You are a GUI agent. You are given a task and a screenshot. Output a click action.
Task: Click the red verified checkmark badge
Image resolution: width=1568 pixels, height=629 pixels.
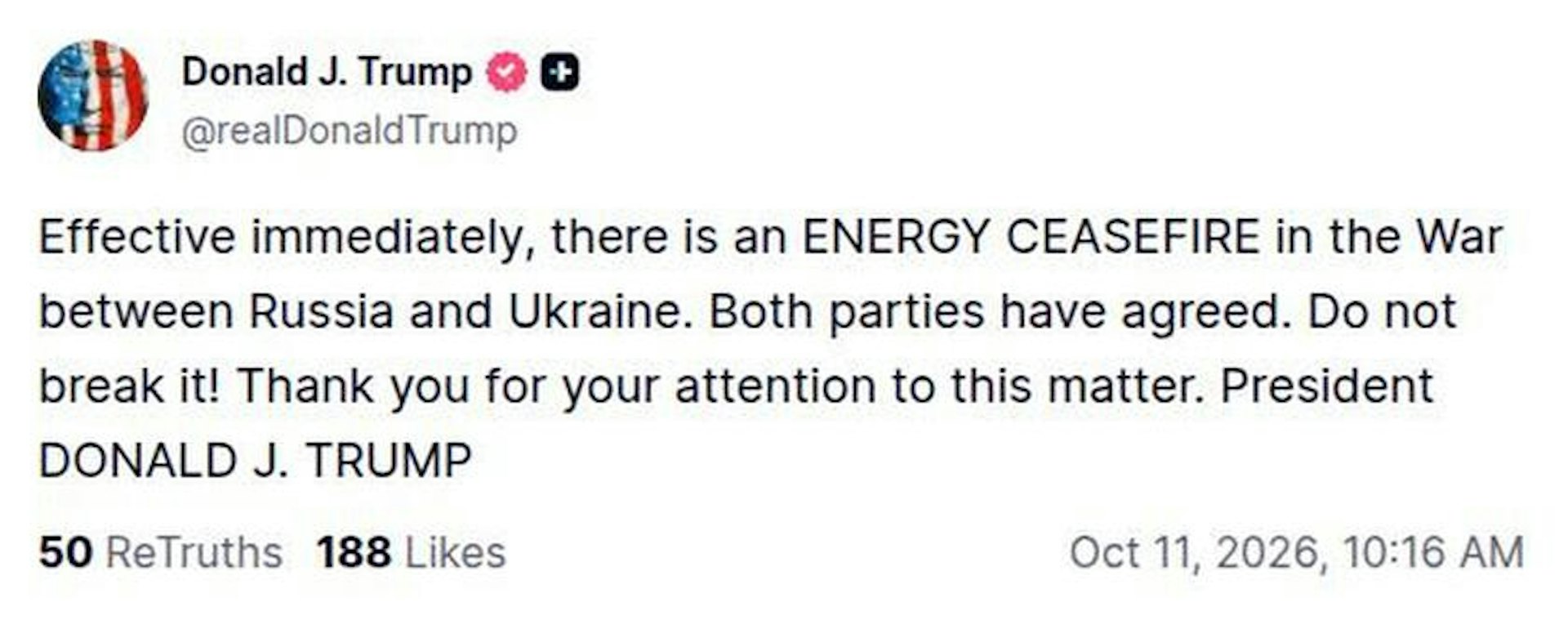tap(507, 73)
